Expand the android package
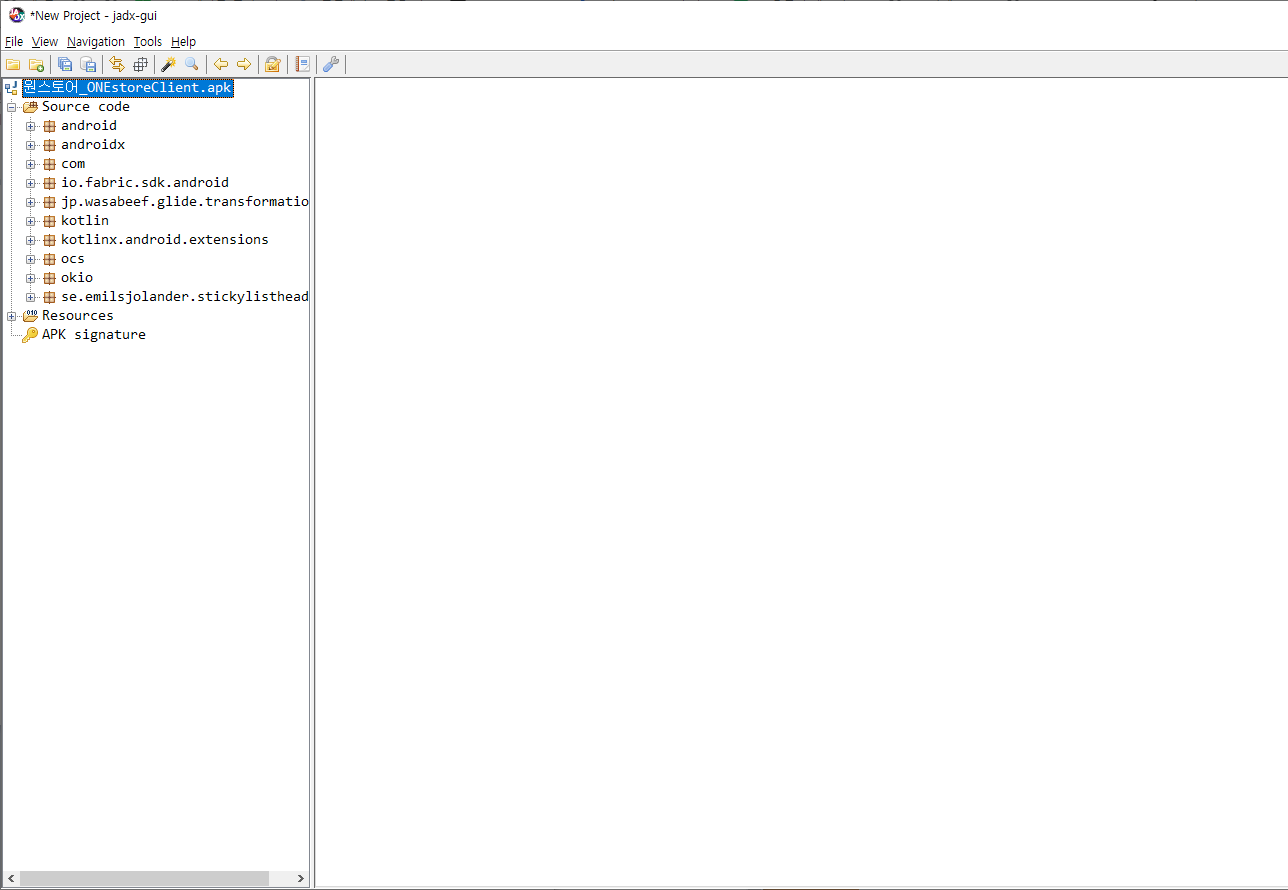The width and height of the screenshot is (1288, 890). 31,126
